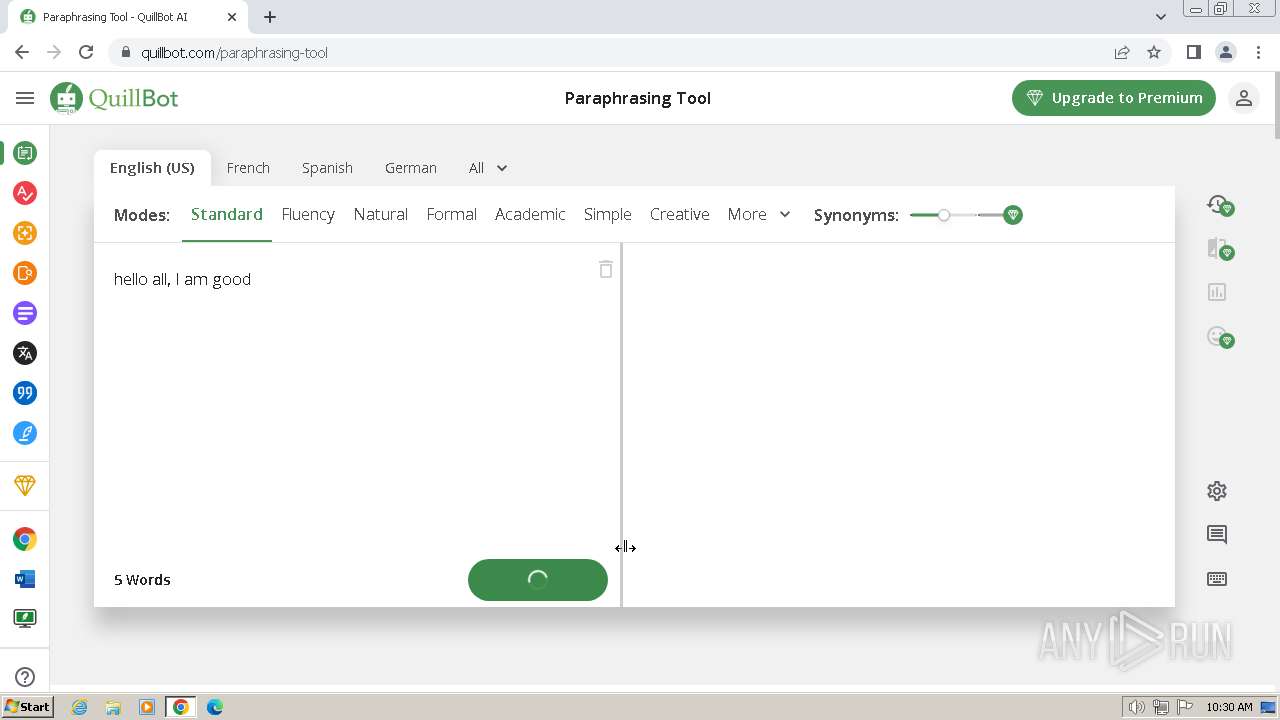Click the browser address bar URL
This screenshot has width=1280, height=720.
point(234,52)
